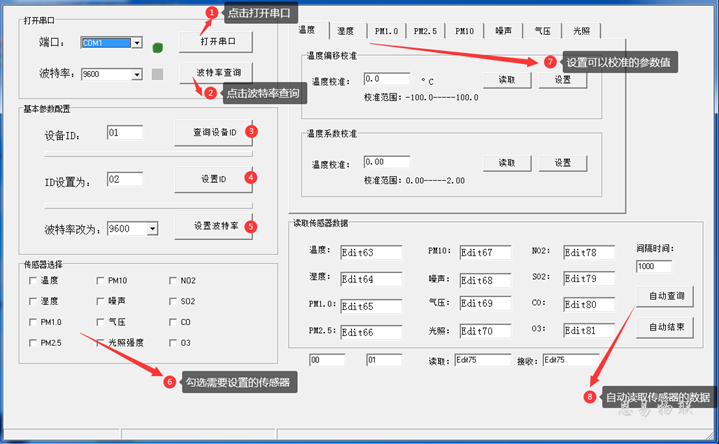Click red number 4 marker beside 设置ID
The image size is (719, 444).
pyautogui.click(x=251, y=178)
